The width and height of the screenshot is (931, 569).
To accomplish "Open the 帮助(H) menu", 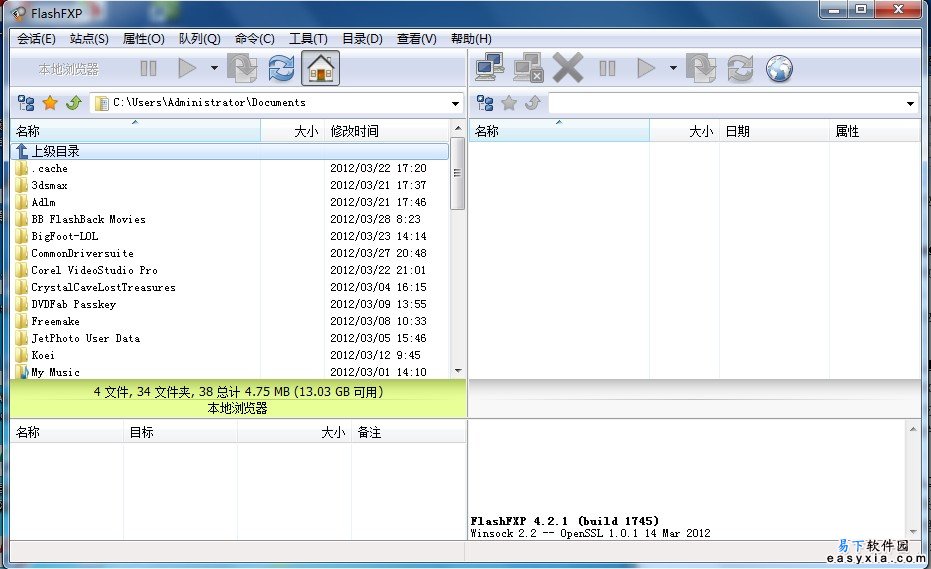I will click(x=471, y=39).
